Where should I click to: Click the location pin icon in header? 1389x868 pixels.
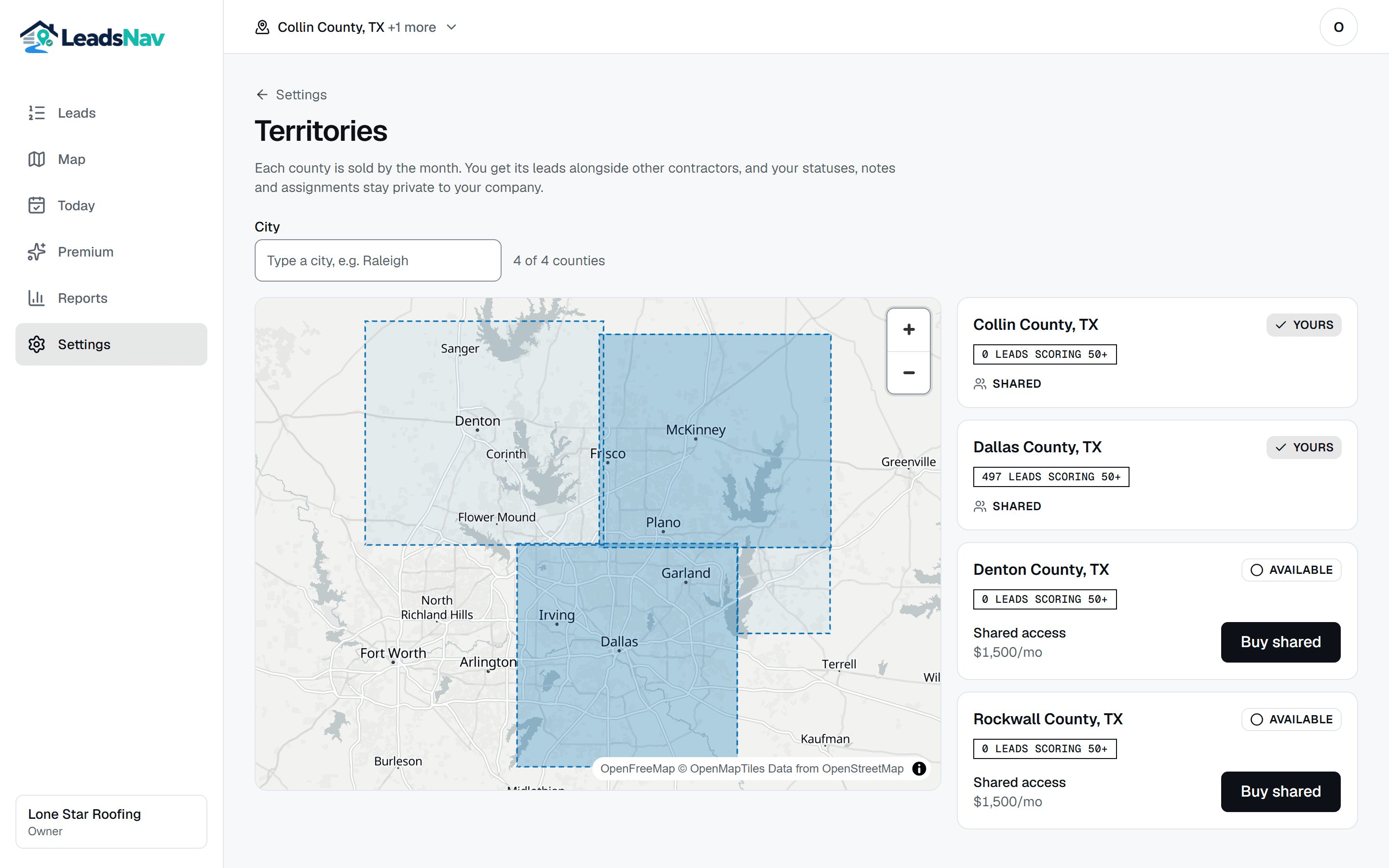[x=262, y=27]
